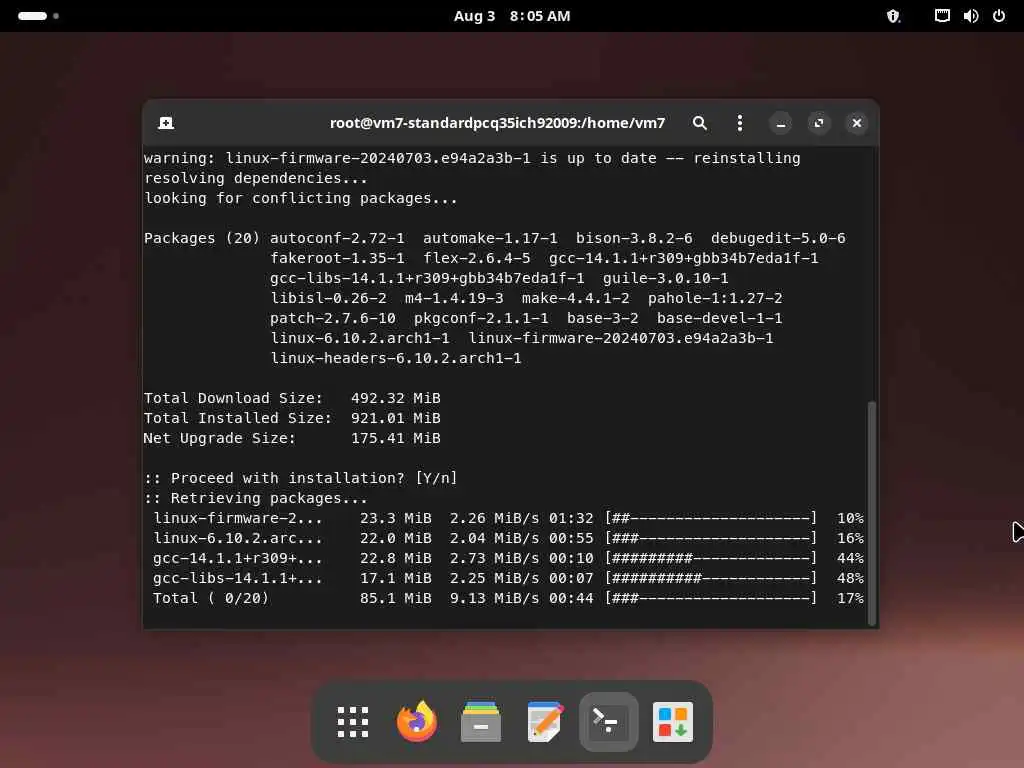
Task: Click the terminal scrollbar handle
Action: click(x=871, y=513)
